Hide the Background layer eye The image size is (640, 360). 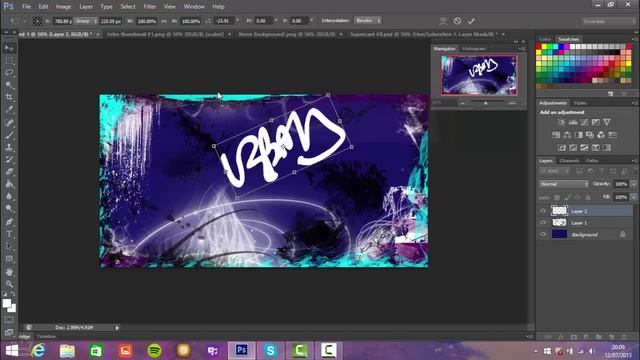coord(543,235)
